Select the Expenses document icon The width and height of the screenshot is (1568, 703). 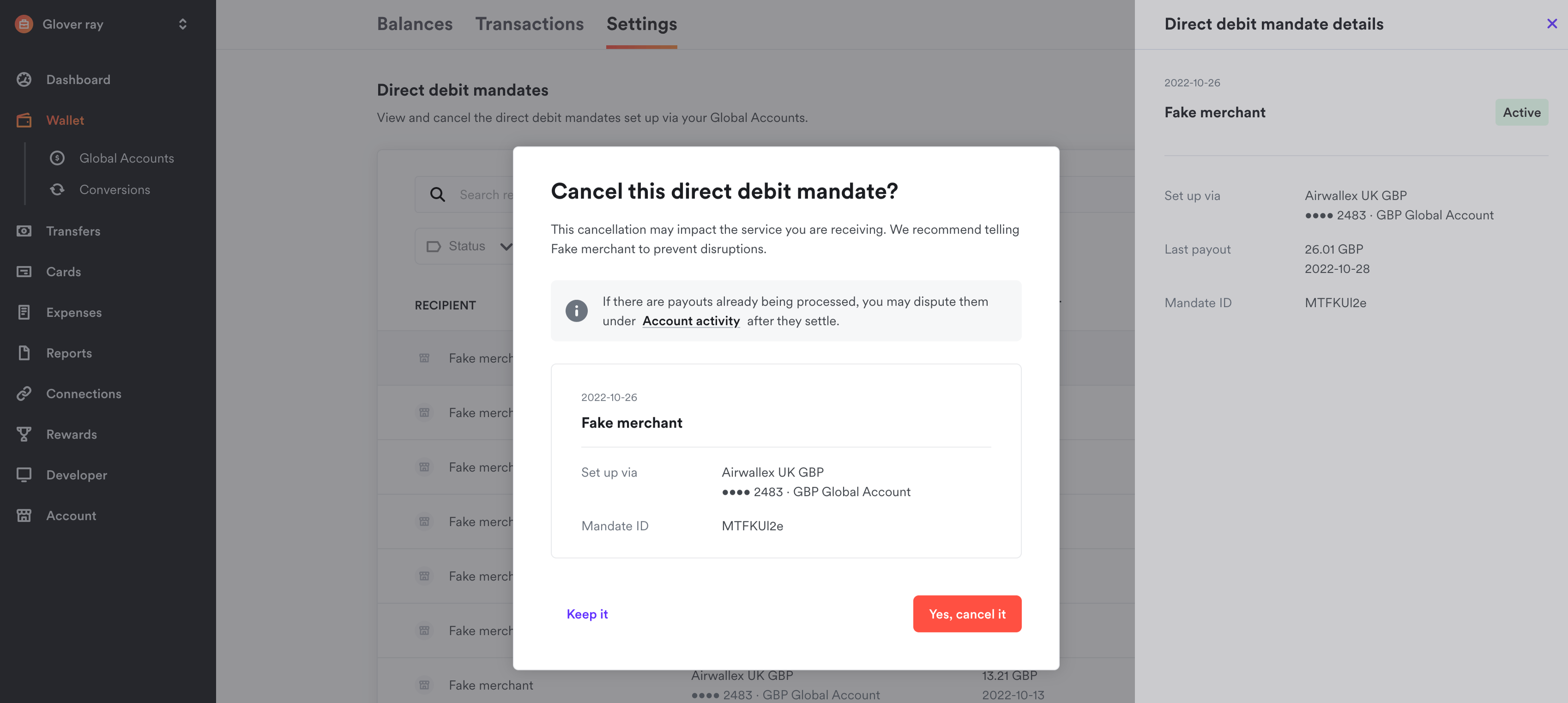24,312
